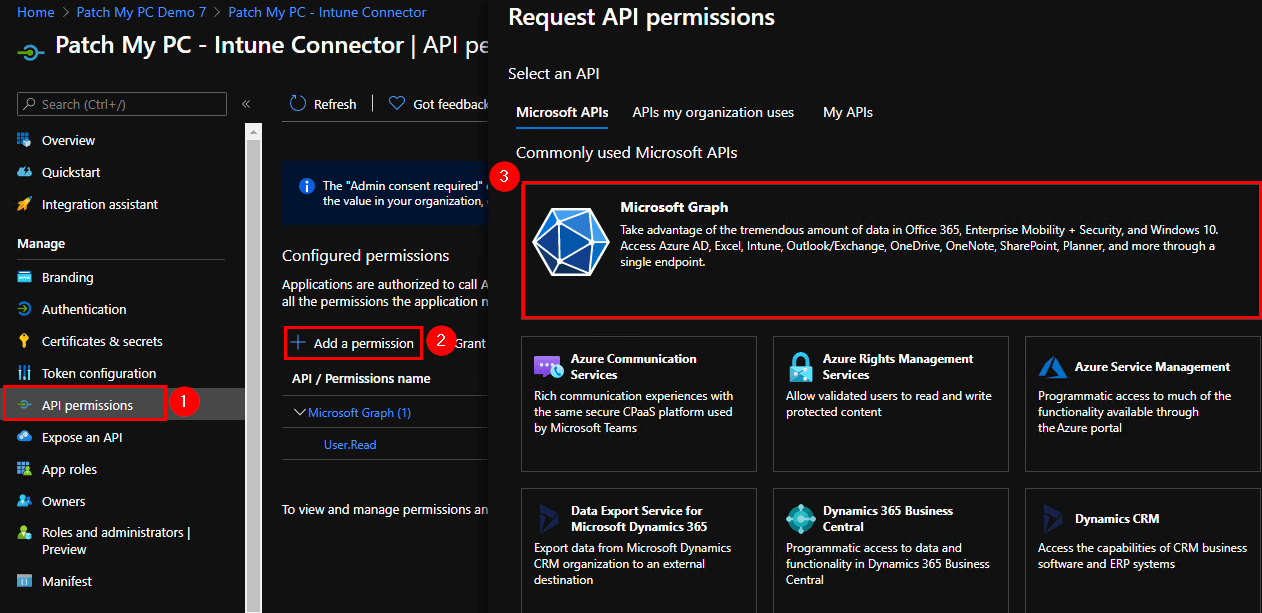The width and height of the screenshot is (1262, 613).
Task: Click the Azure Communication Services icon
Action: pos(549,367)
